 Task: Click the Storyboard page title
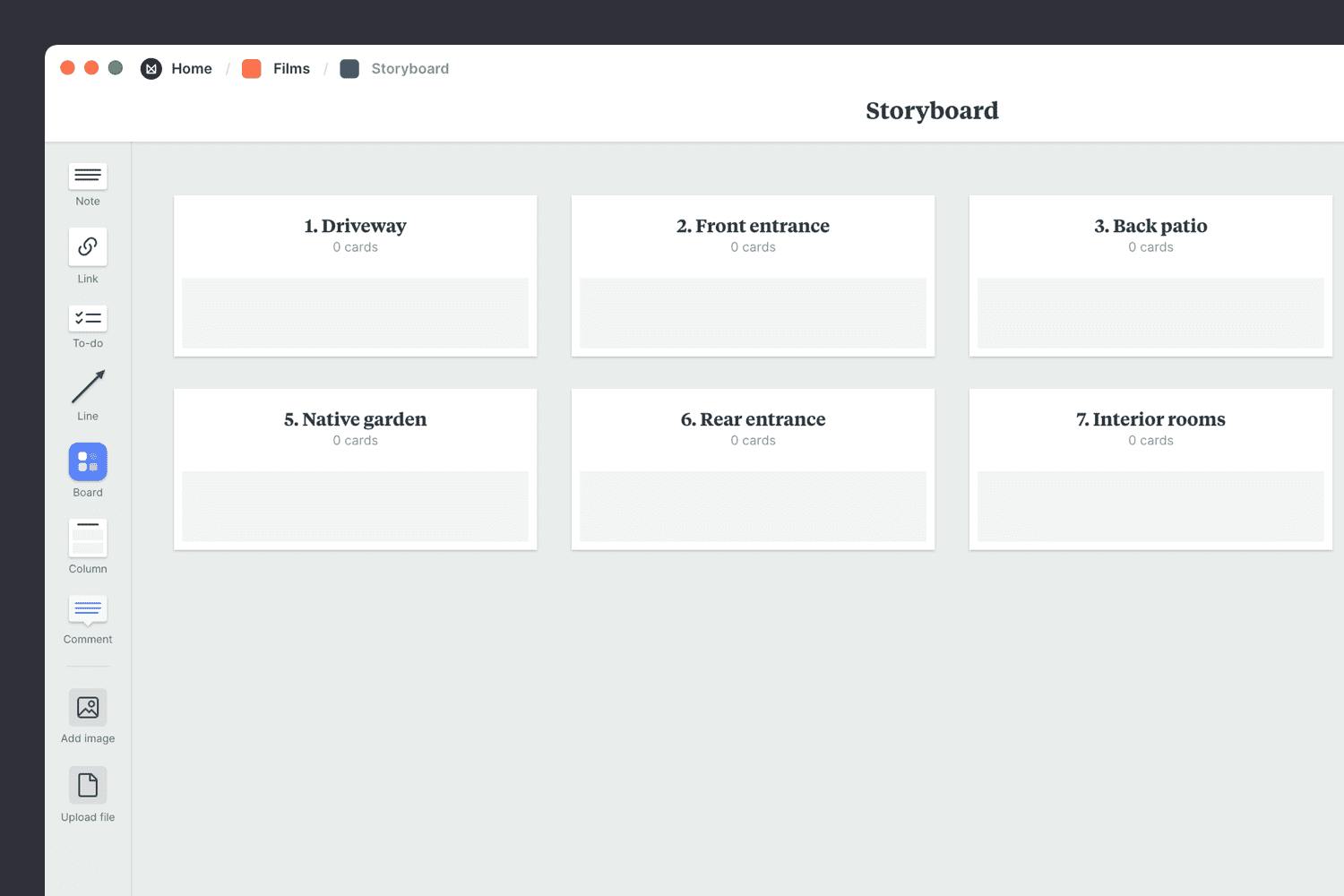pos(932,110)
